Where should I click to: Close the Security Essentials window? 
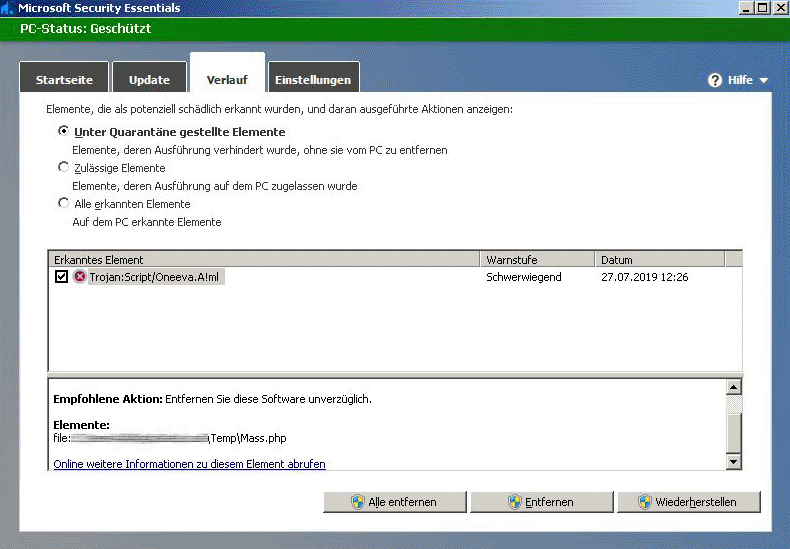(x=780, y=8)
